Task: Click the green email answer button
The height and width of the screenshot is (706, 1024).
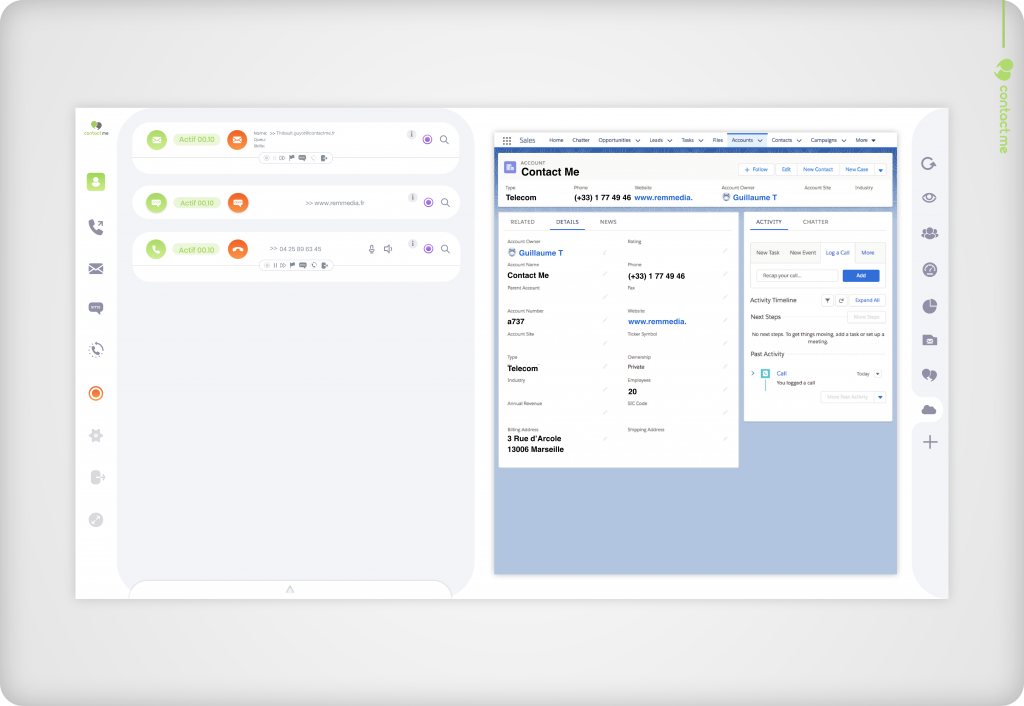Action: point(157,140)
